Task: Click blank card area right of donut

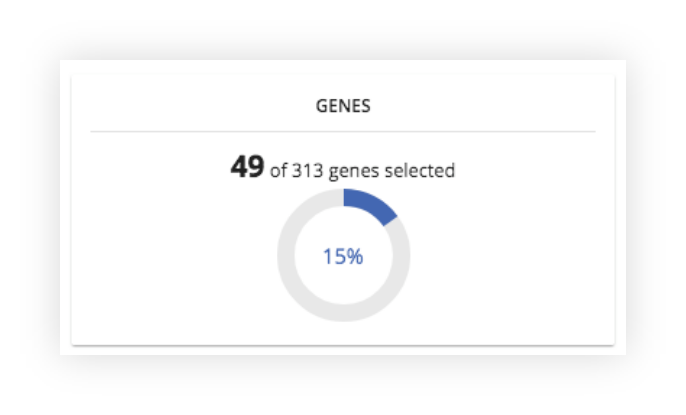Action: 512,256
